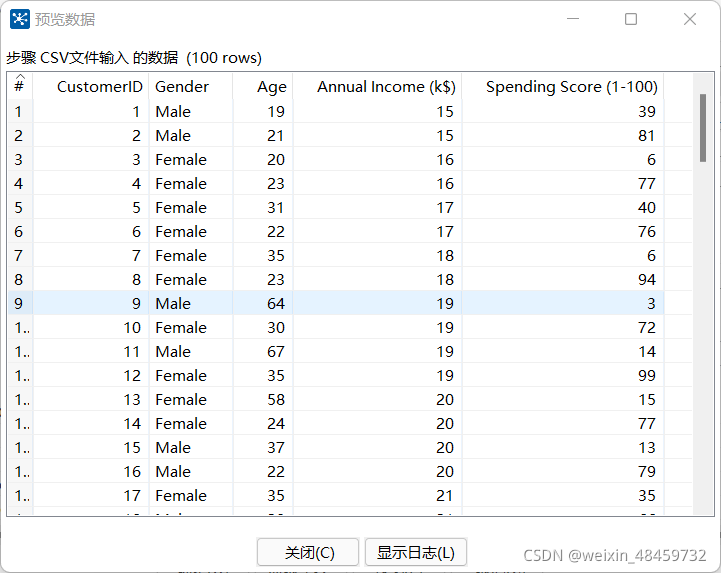Click the Kettle app icon in title bar
Screen dimensions: 721x573
coord(20,19)
